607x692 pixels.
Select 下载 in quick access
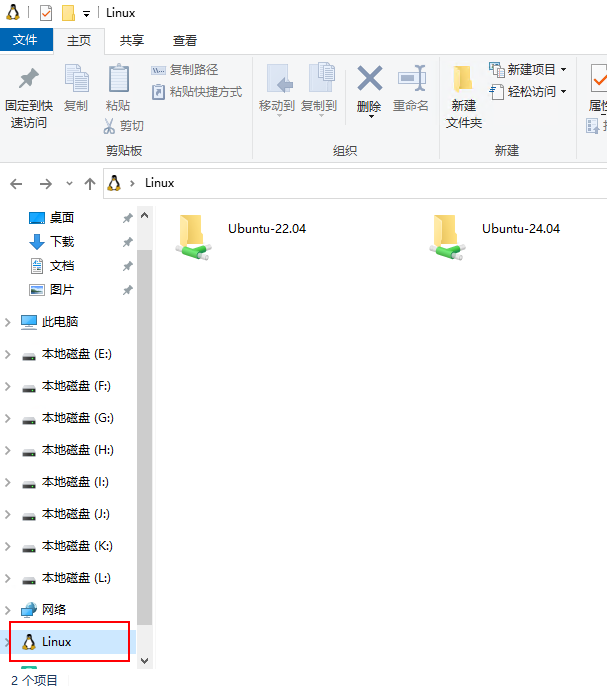click(62, 242)
